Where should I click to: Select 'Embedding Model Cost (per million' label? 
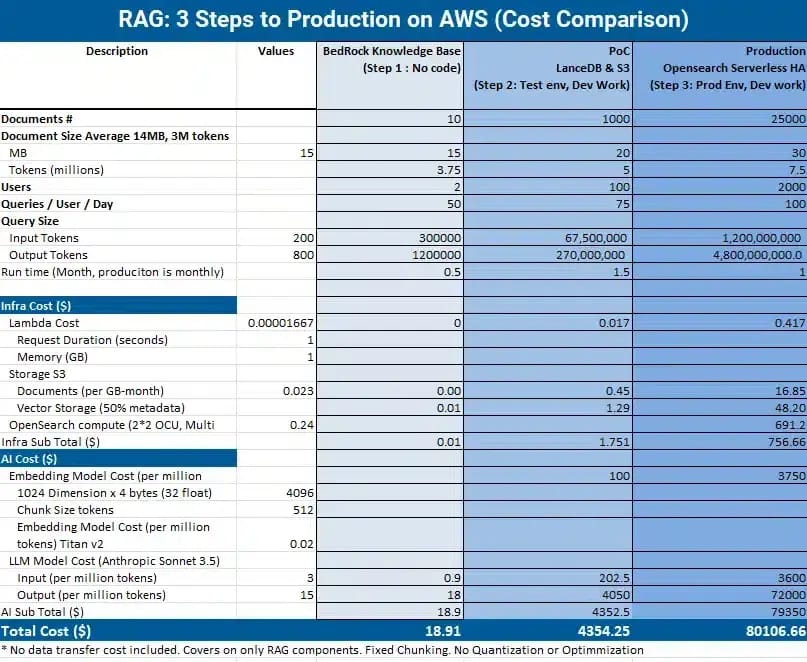pyautogui.click(x=105, y=476)
